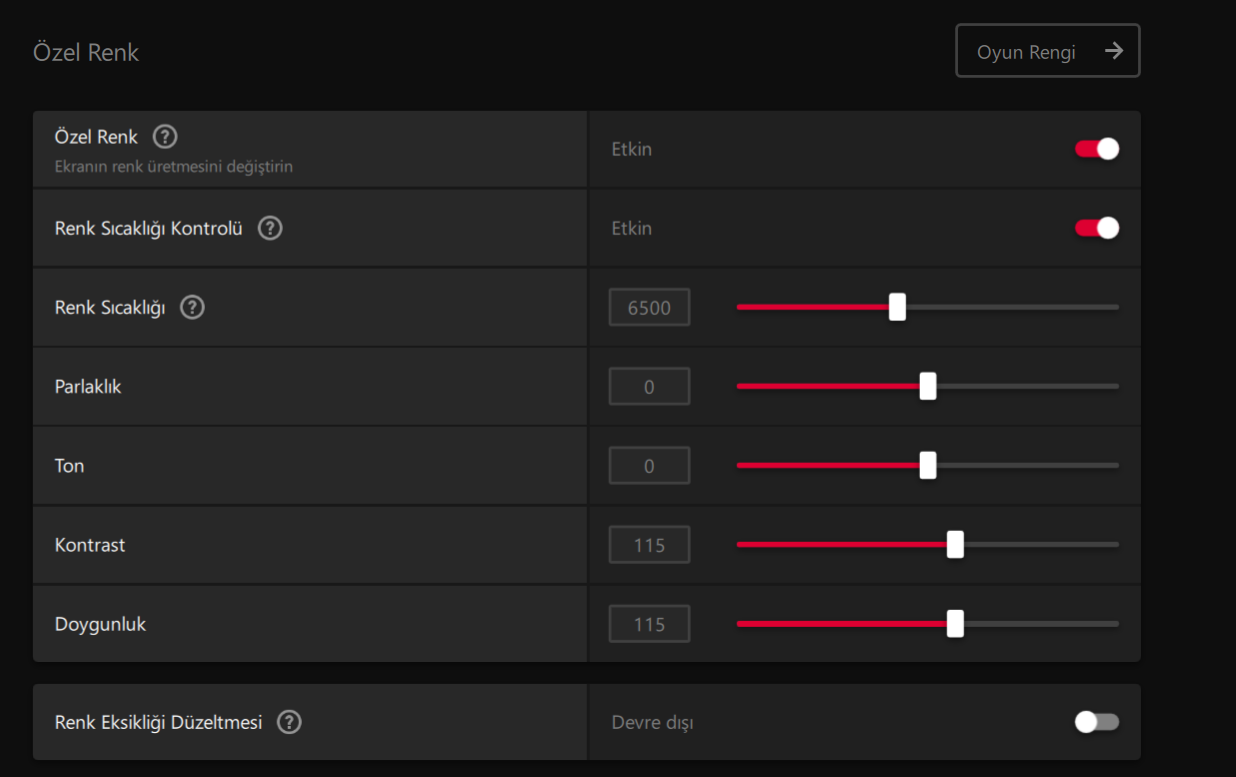Click the Doygunluk slider thumb
Viewport: 1236px width, 777px height.
tap(955, 624)
